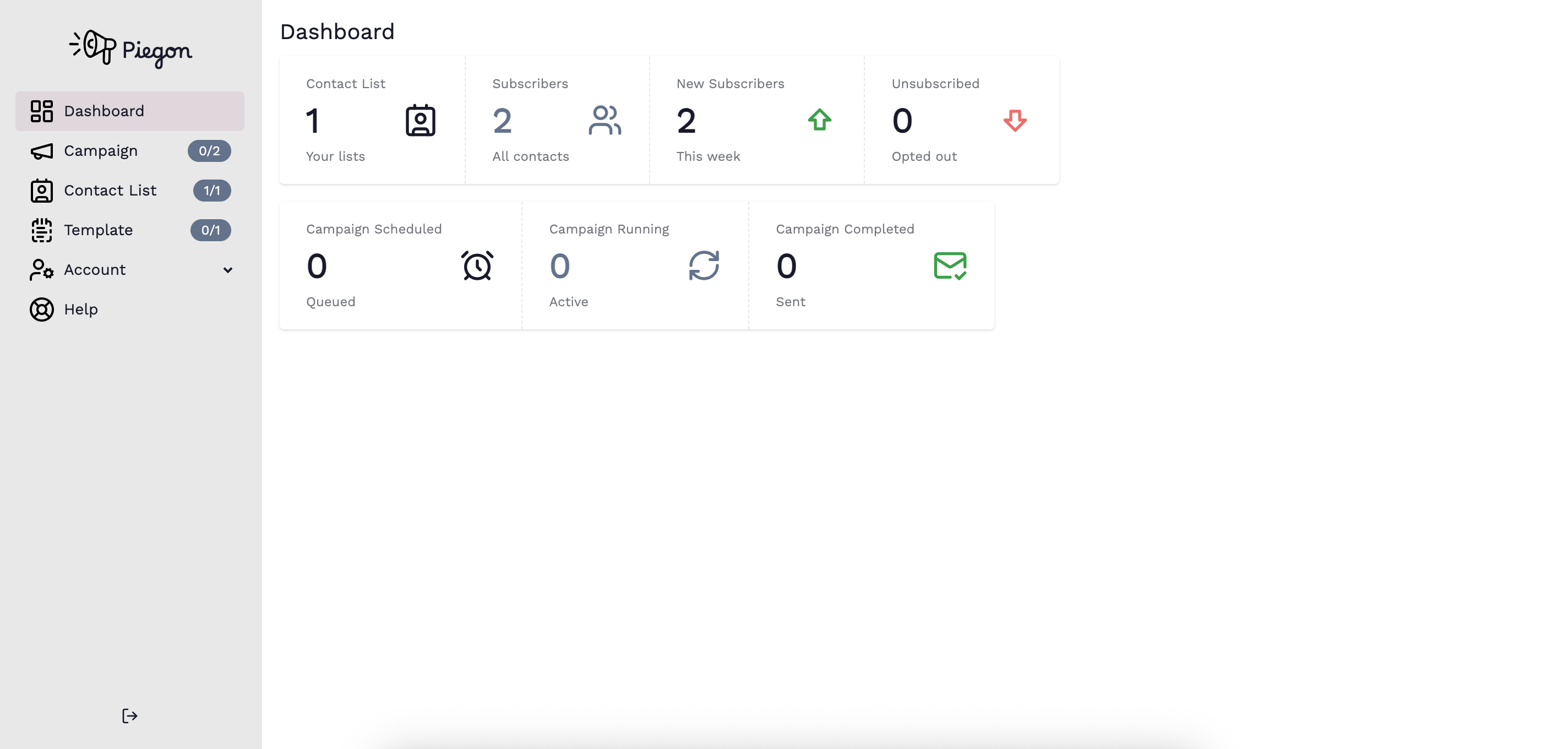Viewport: 1568px width, 749px height.
Task: Click the 'Opted out' caption
Action: [x=924, y=156]
